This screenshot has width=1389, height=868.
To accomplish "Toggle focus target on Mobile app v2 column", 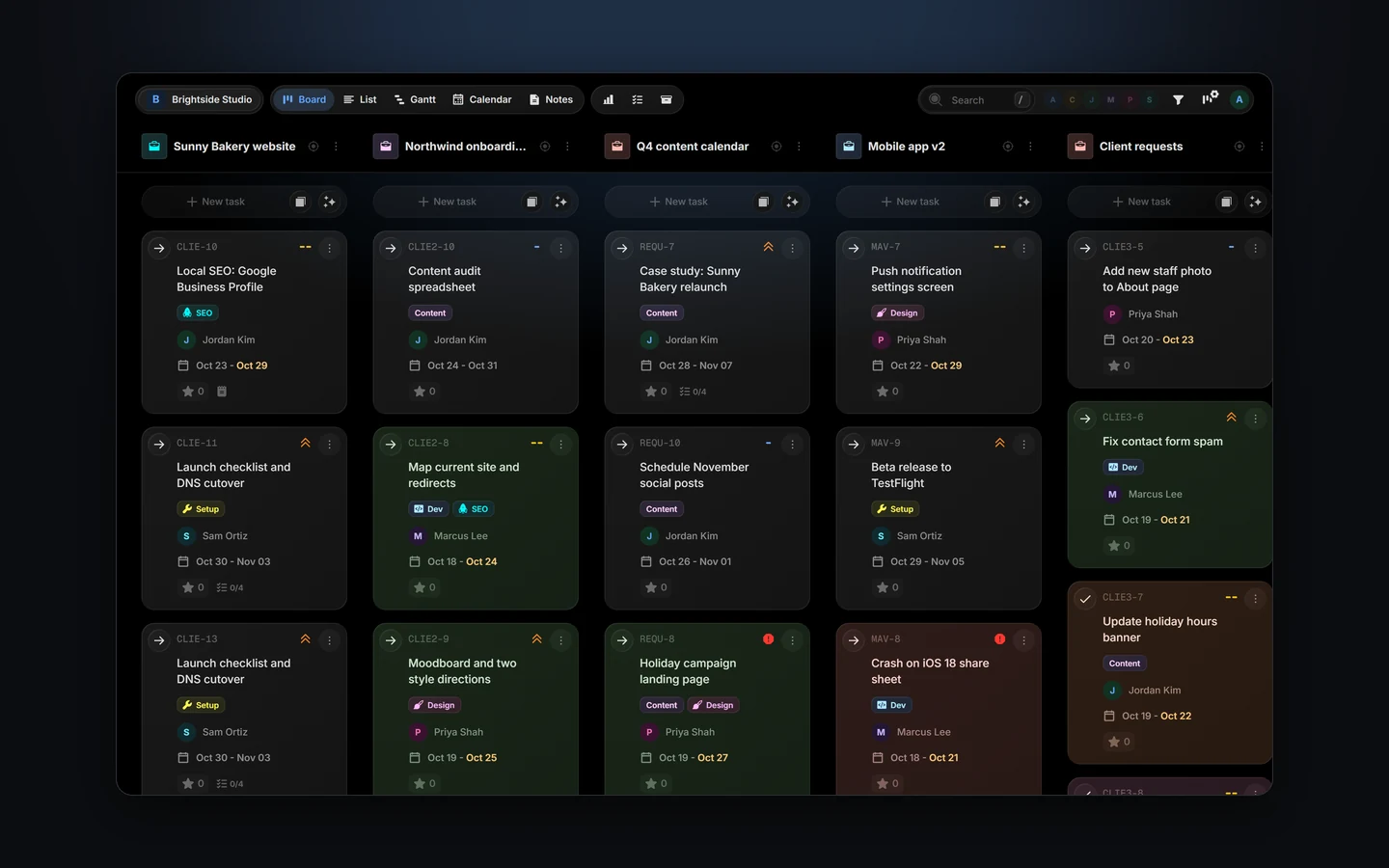I will coord(1008,147).
